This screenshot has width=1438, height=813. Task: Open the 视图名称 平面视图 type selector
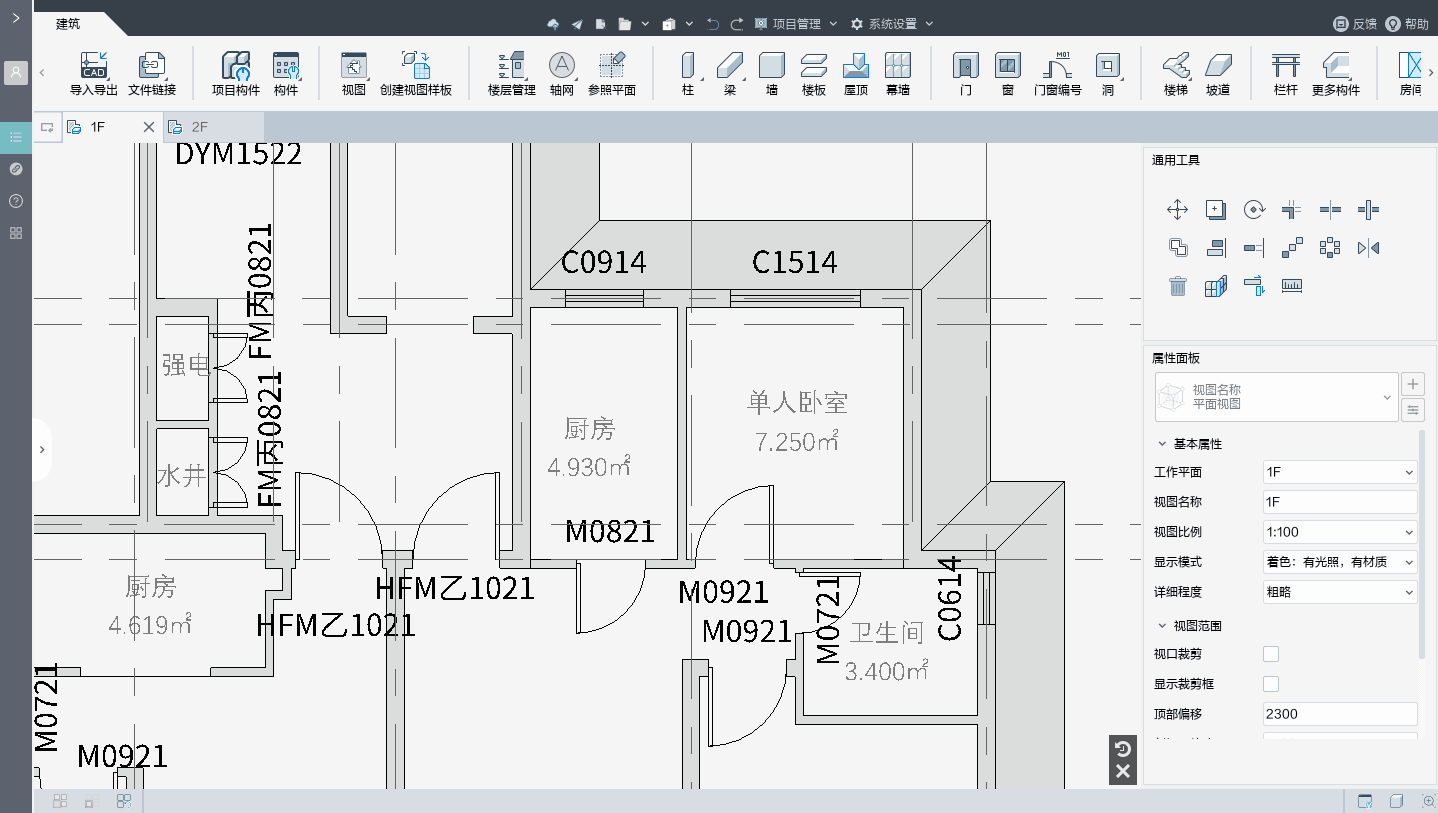click(x=1277, y=397)
